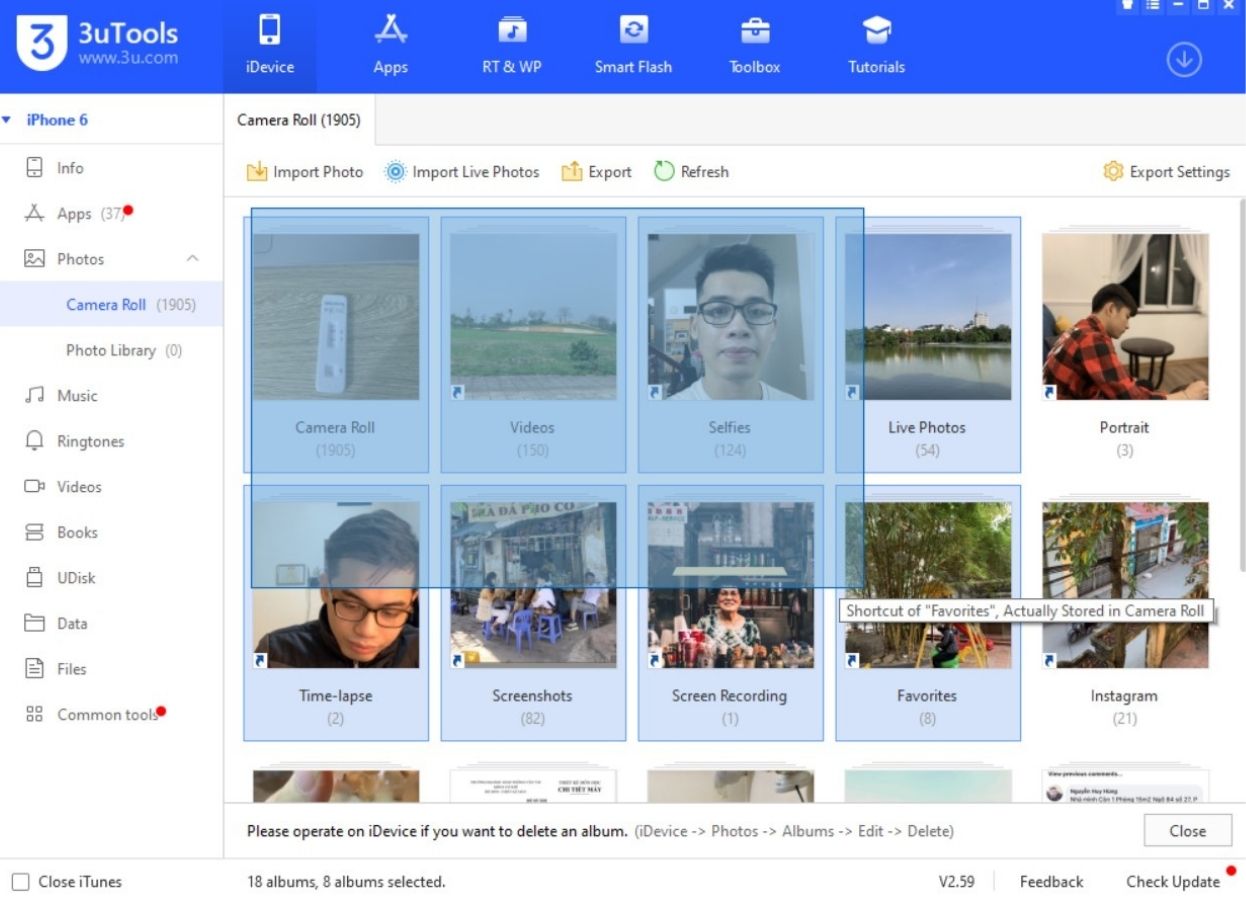Select Apps (37) in the sidebar

point(111,214)
